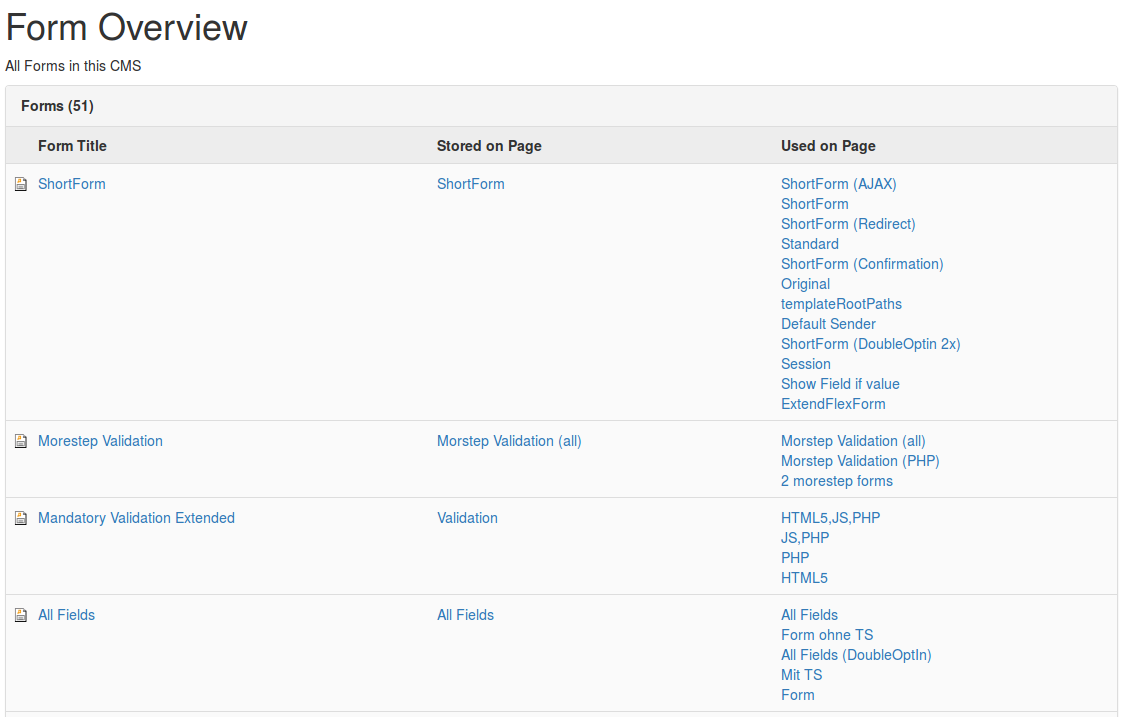This screenshot has height=717, width=1121.
Task: Open the Show Field if value page
Action: point(840,384)
